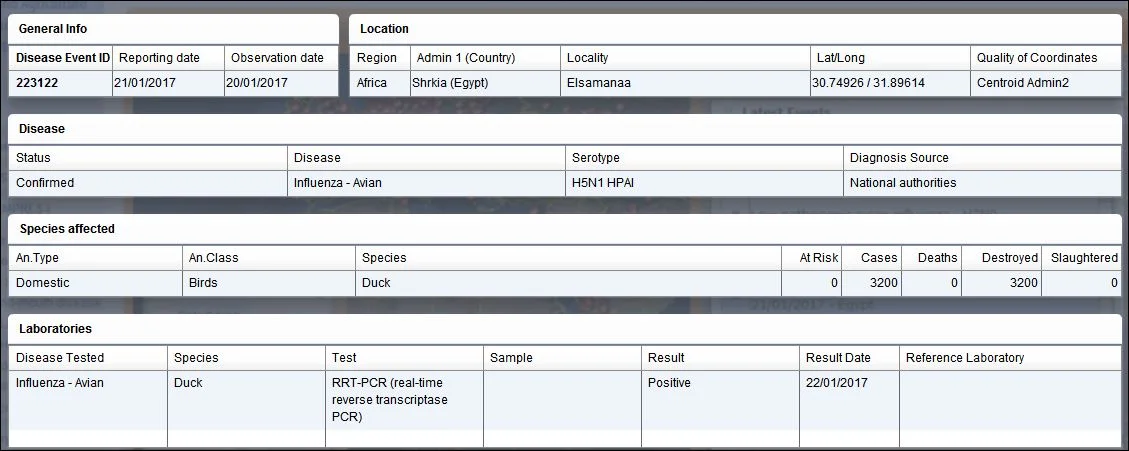Select the Lat/Long coordinates 30.74926 / 31.89614
1129x451 pixels.
[x=890, y=83]
